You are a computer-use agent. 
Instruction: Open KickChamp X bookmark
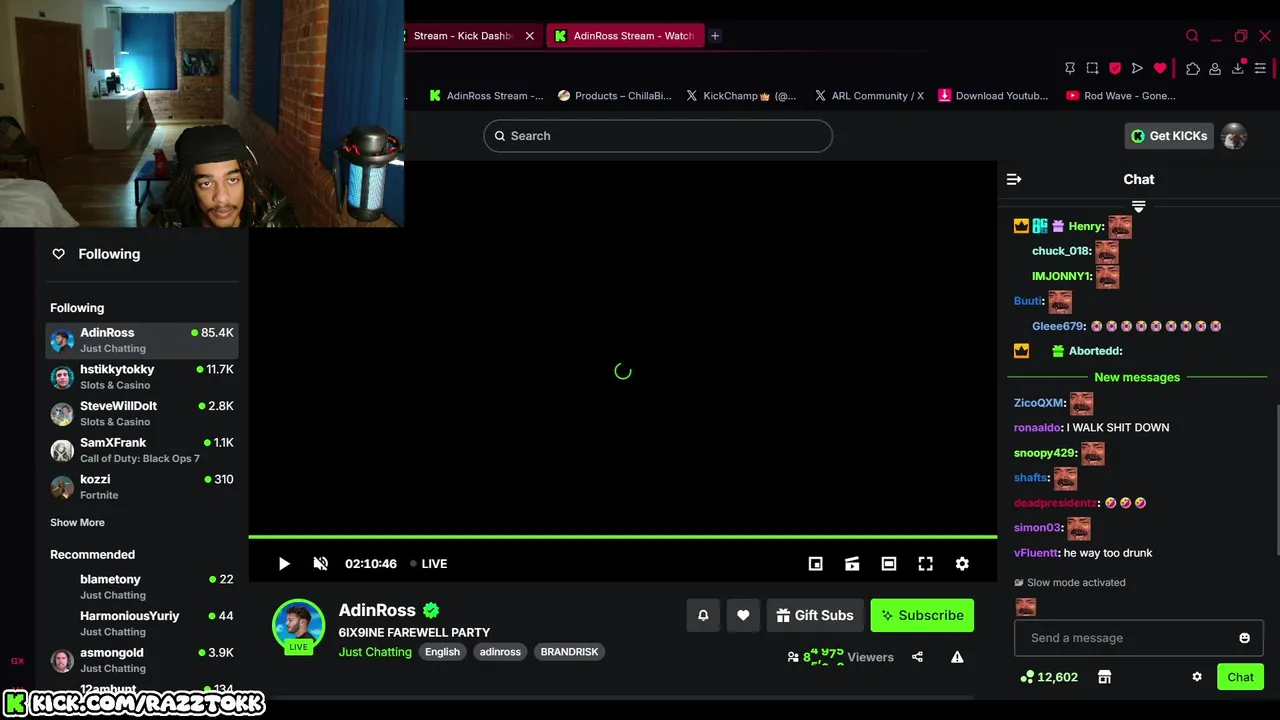(741, 96)
